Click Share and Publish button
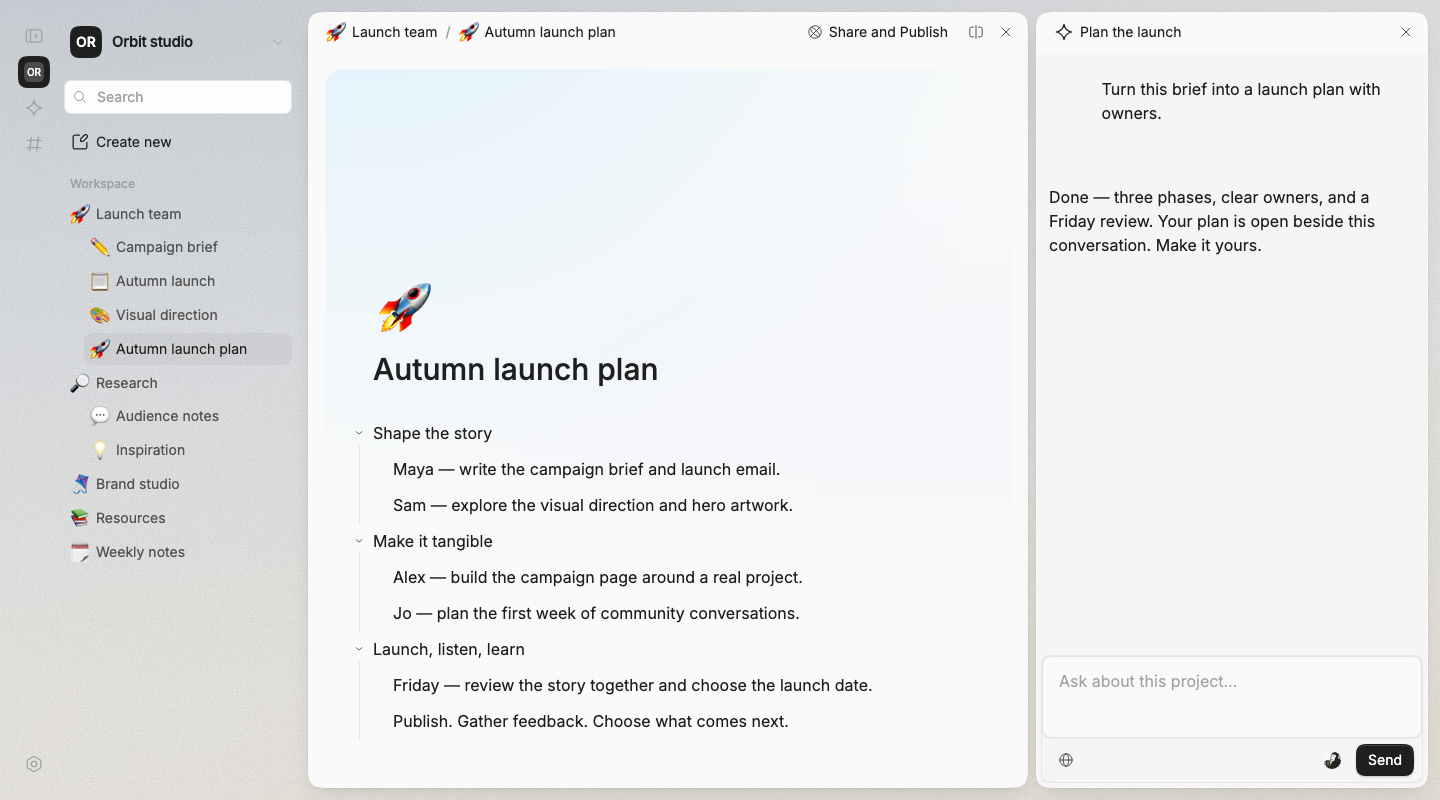This screenshot has width=1440, height=800. [878, 32]
